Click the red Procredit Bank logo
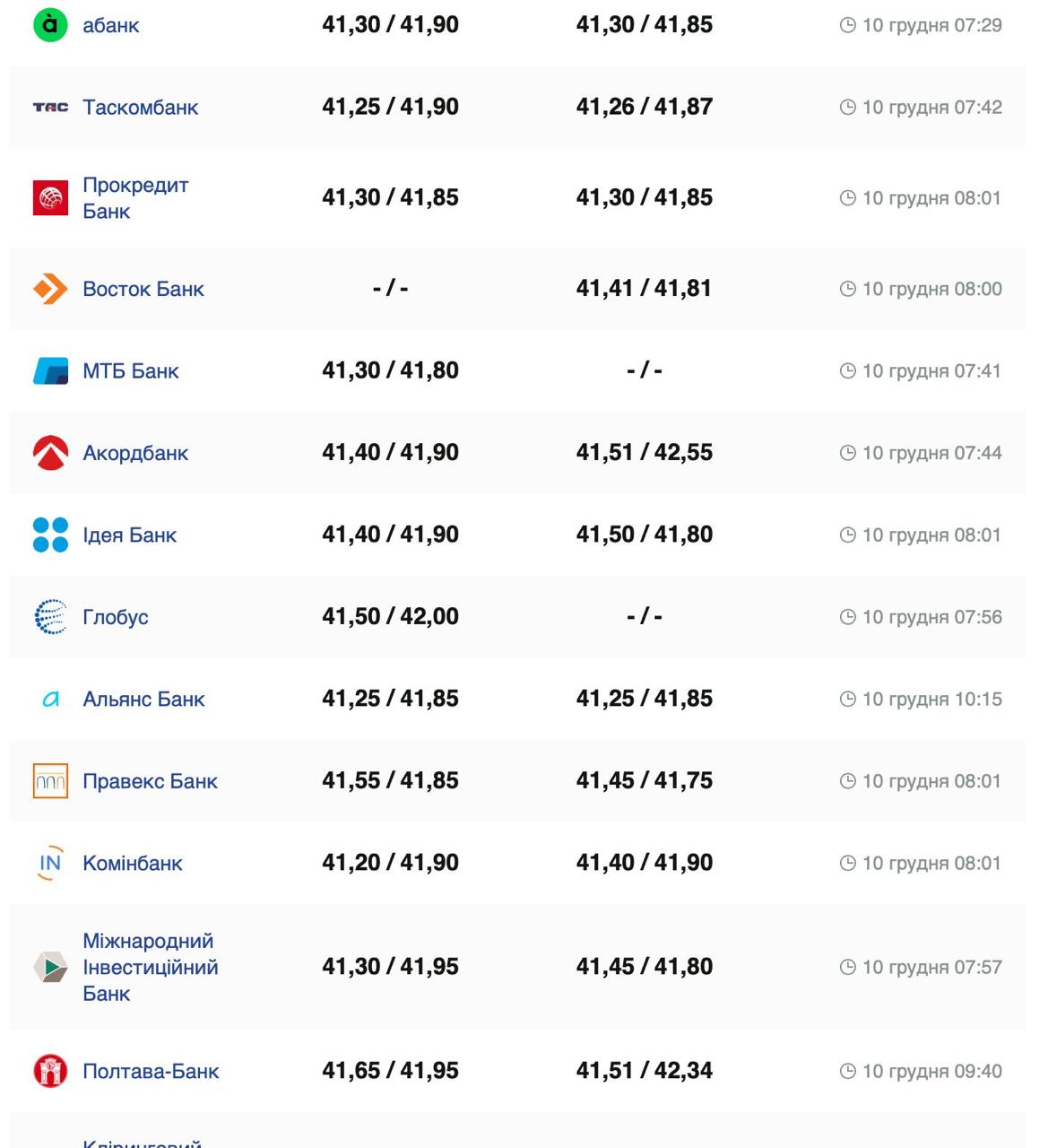The image size is (1048, 1148). point(50,198)
